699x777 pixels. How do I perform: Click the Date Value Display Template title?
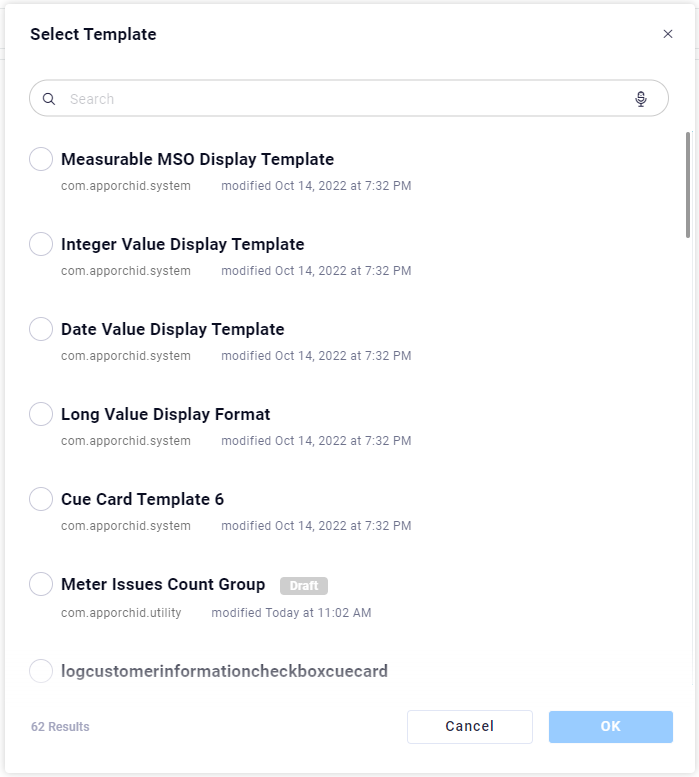(x=172, y=329)
